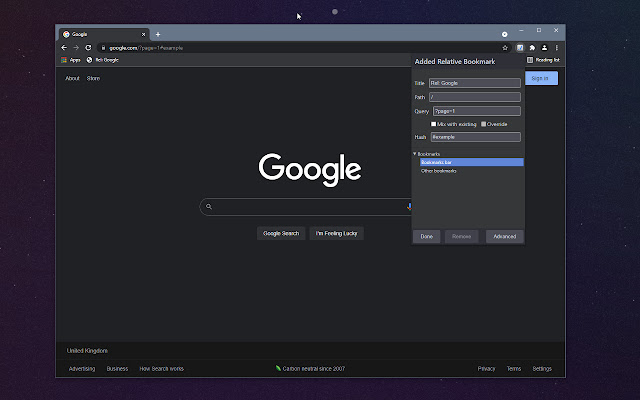The image size is (640, 400).
Task: Click the Google logo
Action: coord(310,169)
